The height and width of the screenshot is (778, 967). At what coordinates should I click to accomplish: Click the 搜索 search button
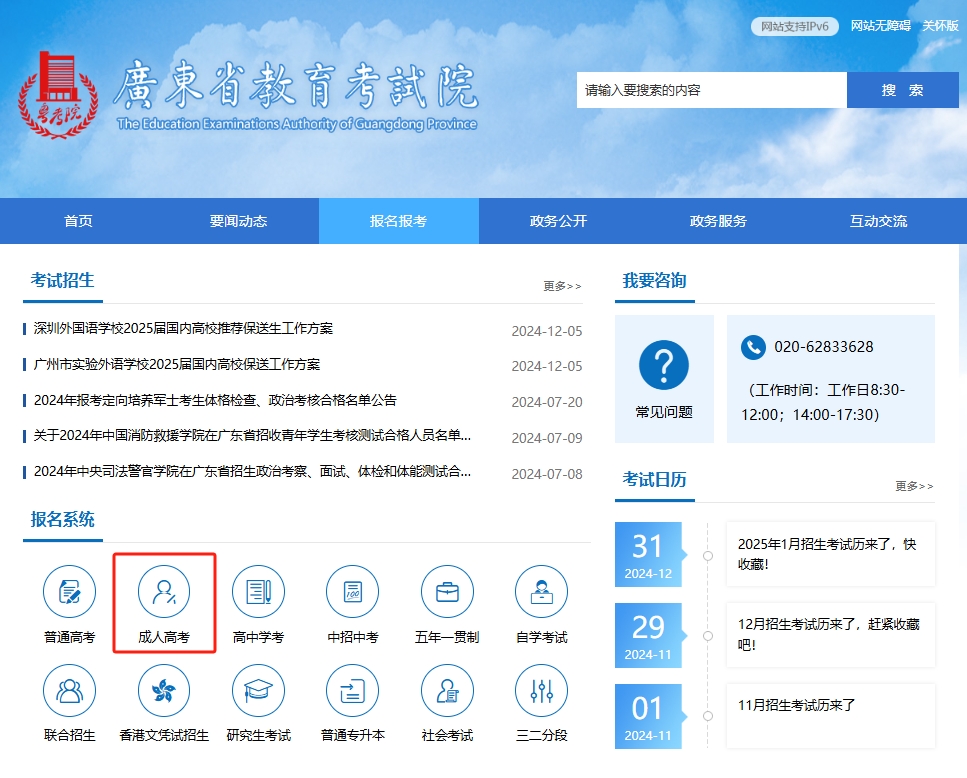(x=902, y=89)
